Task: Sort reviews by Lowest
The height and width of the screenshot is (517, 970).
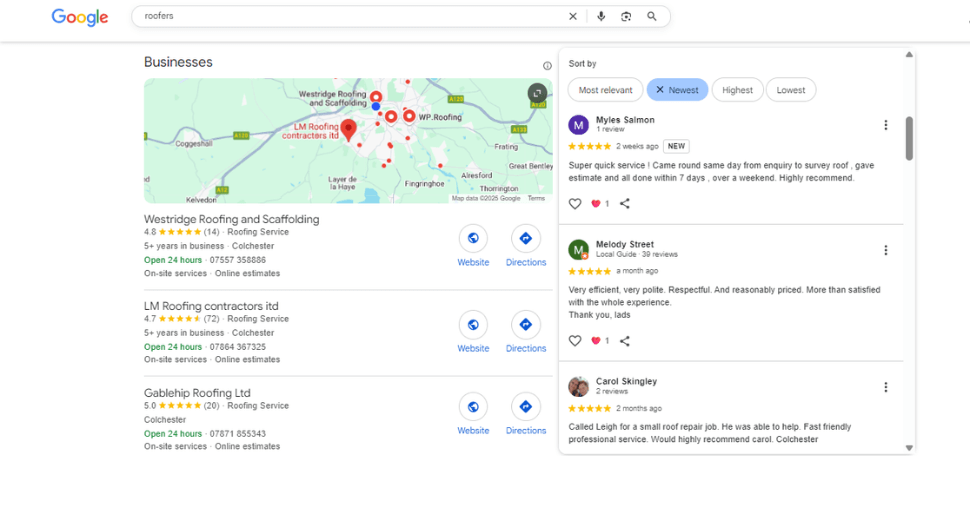Action: pyautogui.click(x=791, y=90)
